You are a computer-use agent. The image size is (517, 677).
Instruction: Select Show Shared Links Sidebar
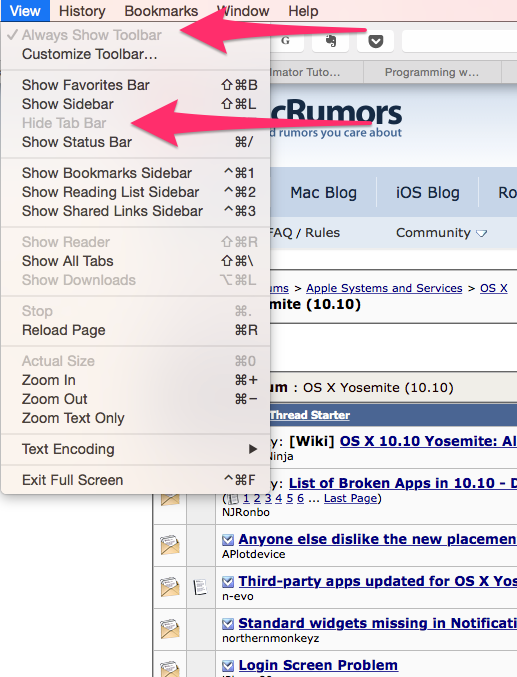[x=136, y=211]
